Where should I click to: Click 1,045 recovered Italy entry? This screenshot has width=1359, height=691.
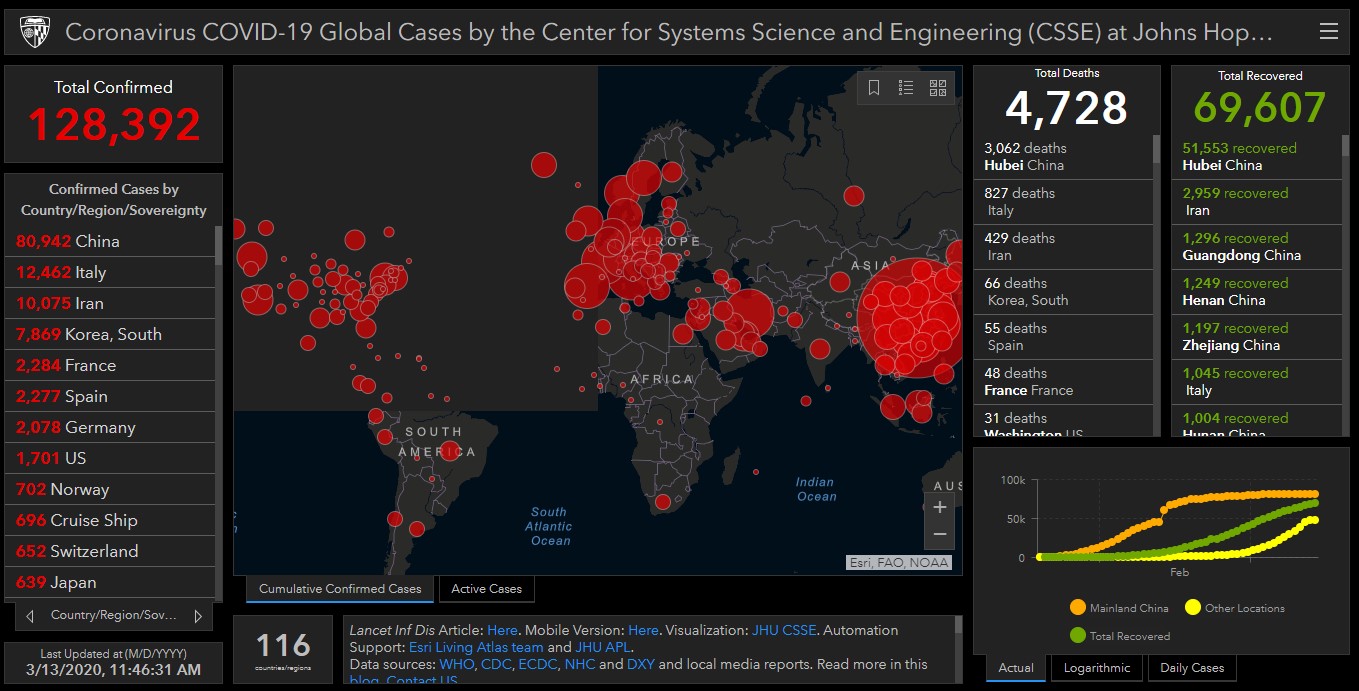[1257, 382]
